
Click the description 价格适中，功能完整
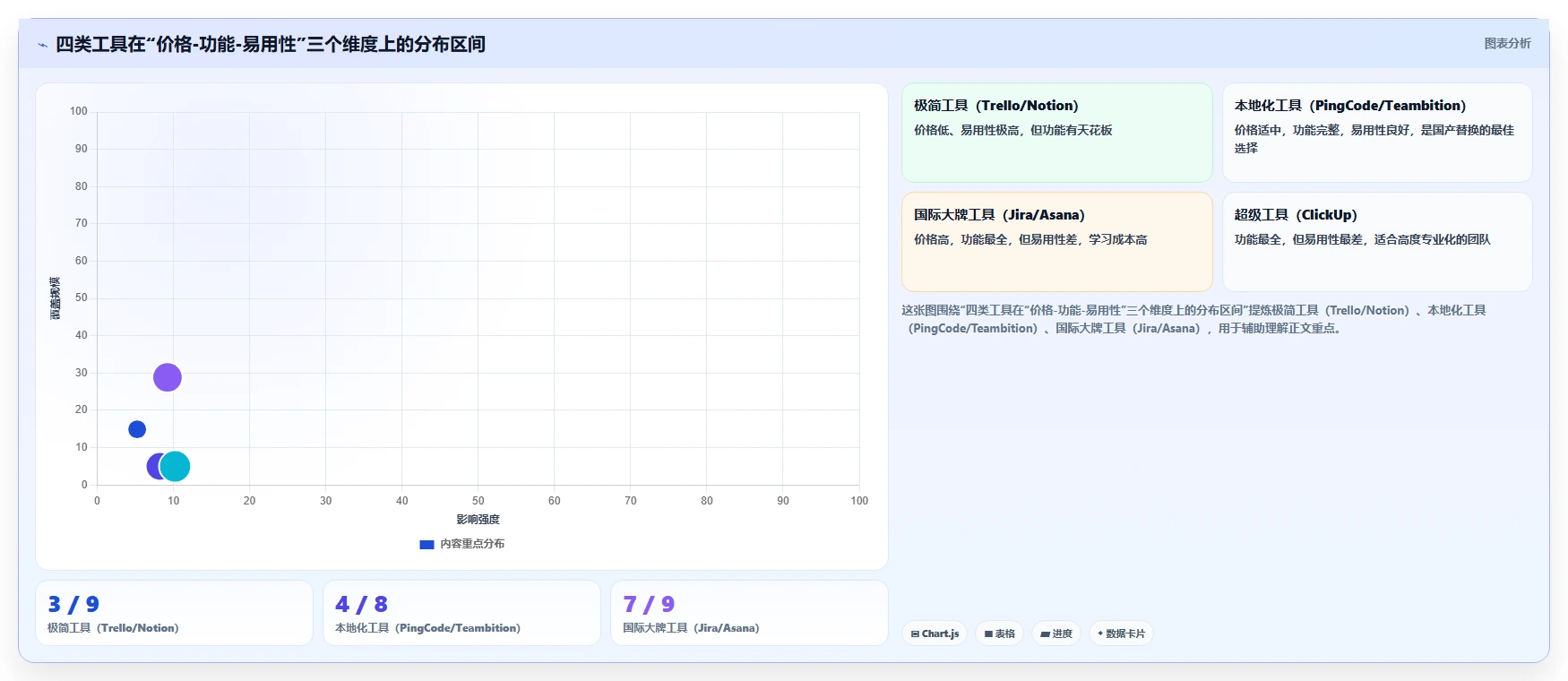1374,139
